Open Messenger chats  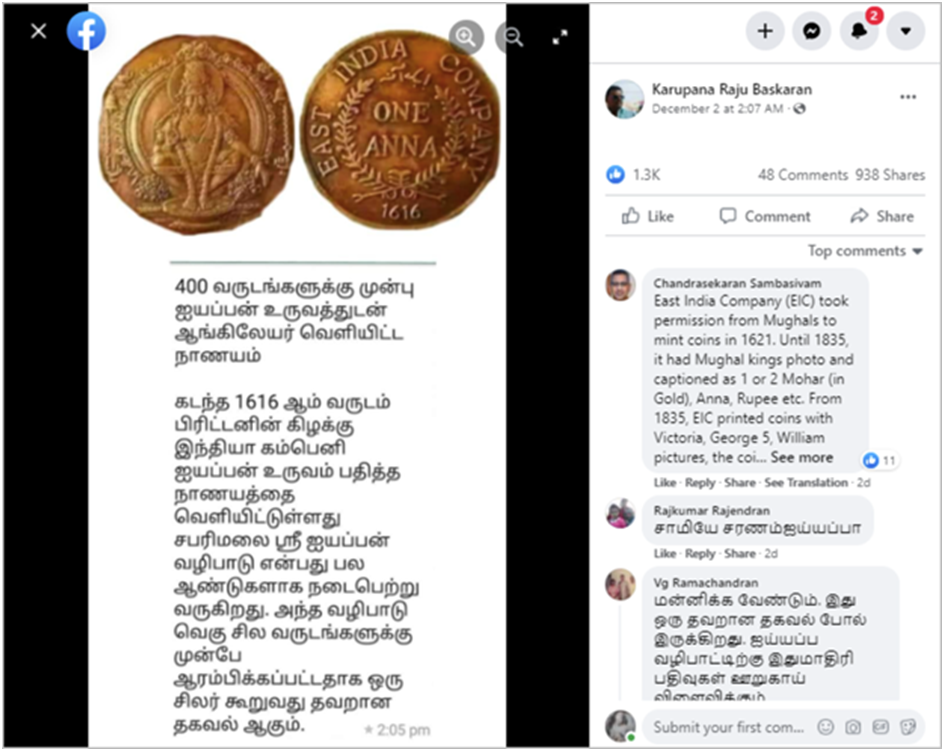click(812, 31)
